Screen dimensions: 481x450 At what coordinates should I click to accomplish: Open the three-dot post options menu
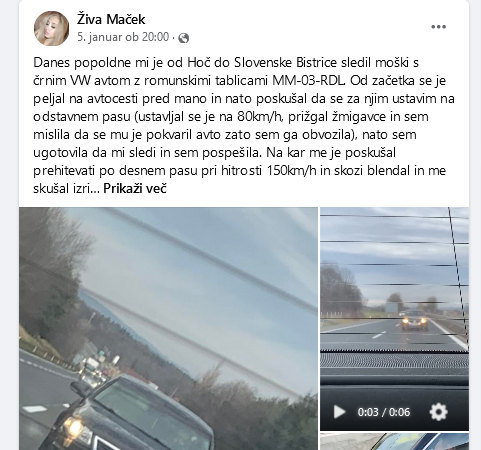(x=438, y=27)
